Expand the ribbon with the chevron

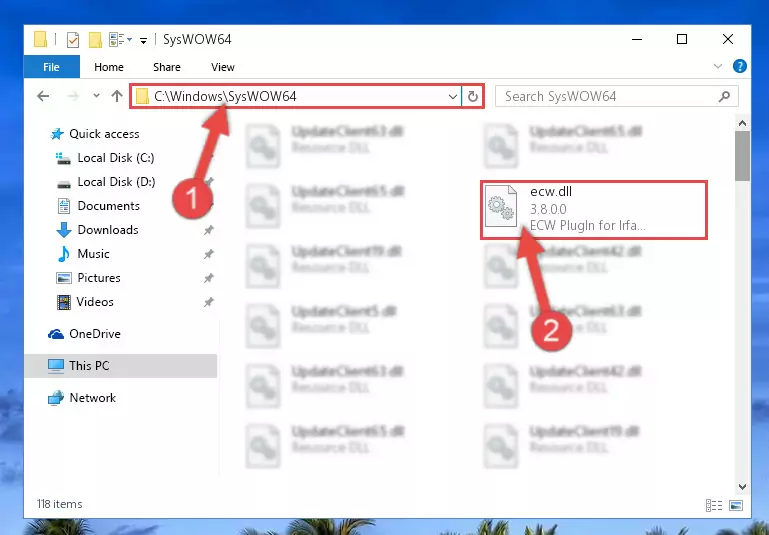tap(718, 66)
